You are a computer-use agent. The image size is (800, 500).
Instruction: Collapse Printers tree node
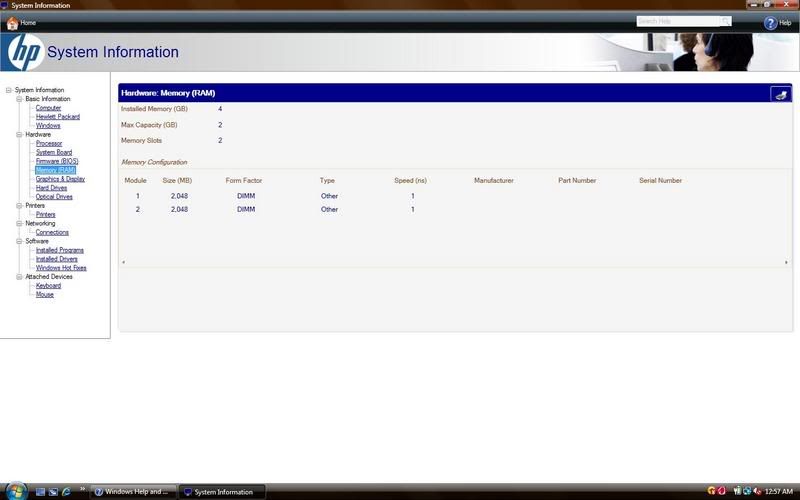[x=19, y=206]
